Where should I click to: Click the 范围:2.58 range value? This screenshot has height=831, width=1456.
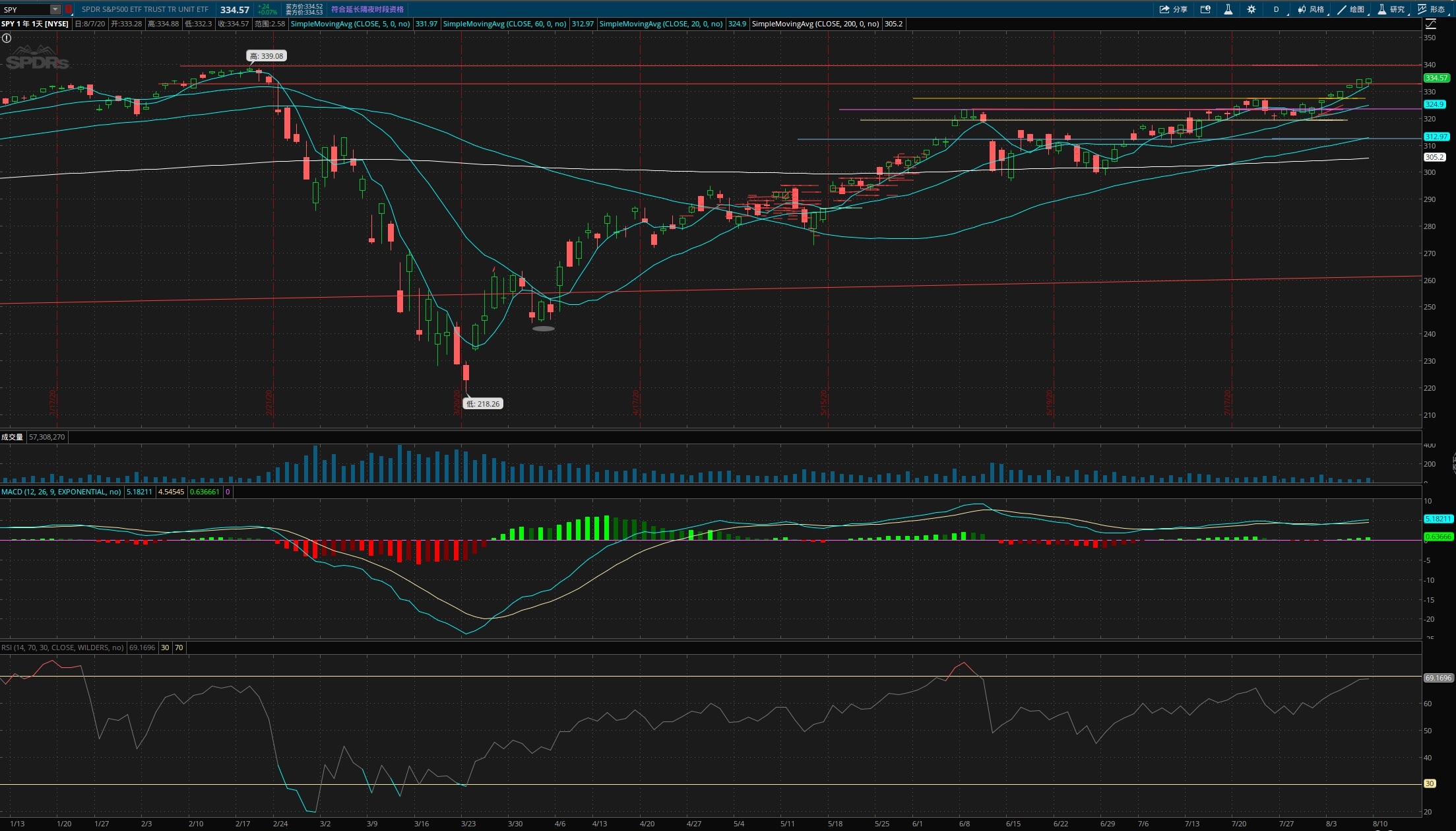270,24
